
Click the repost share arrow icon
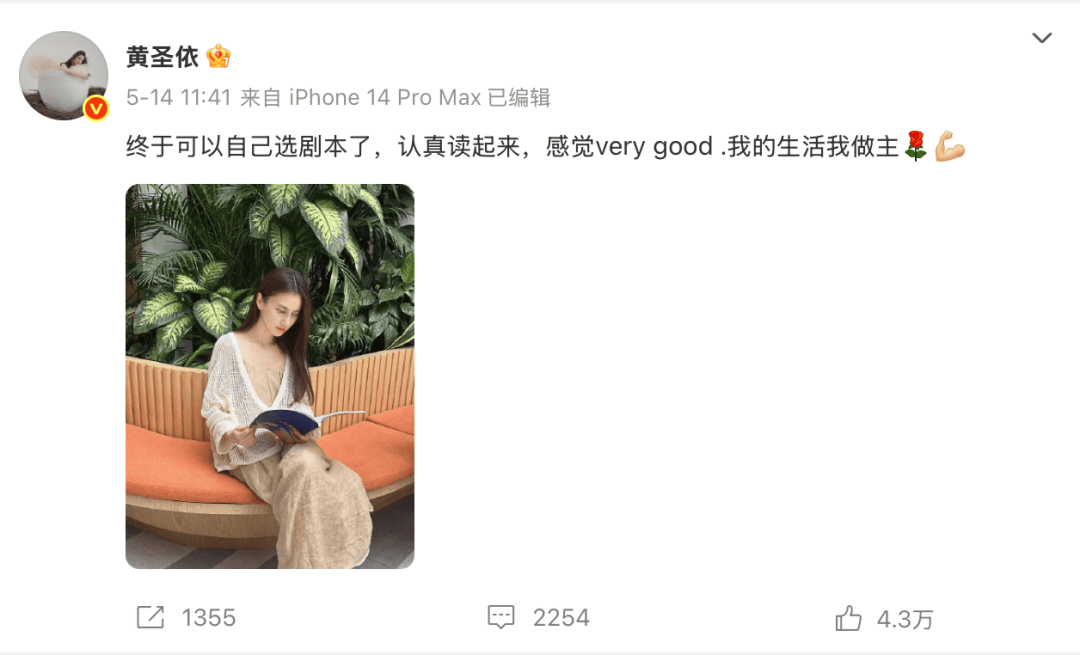(150, 617)
